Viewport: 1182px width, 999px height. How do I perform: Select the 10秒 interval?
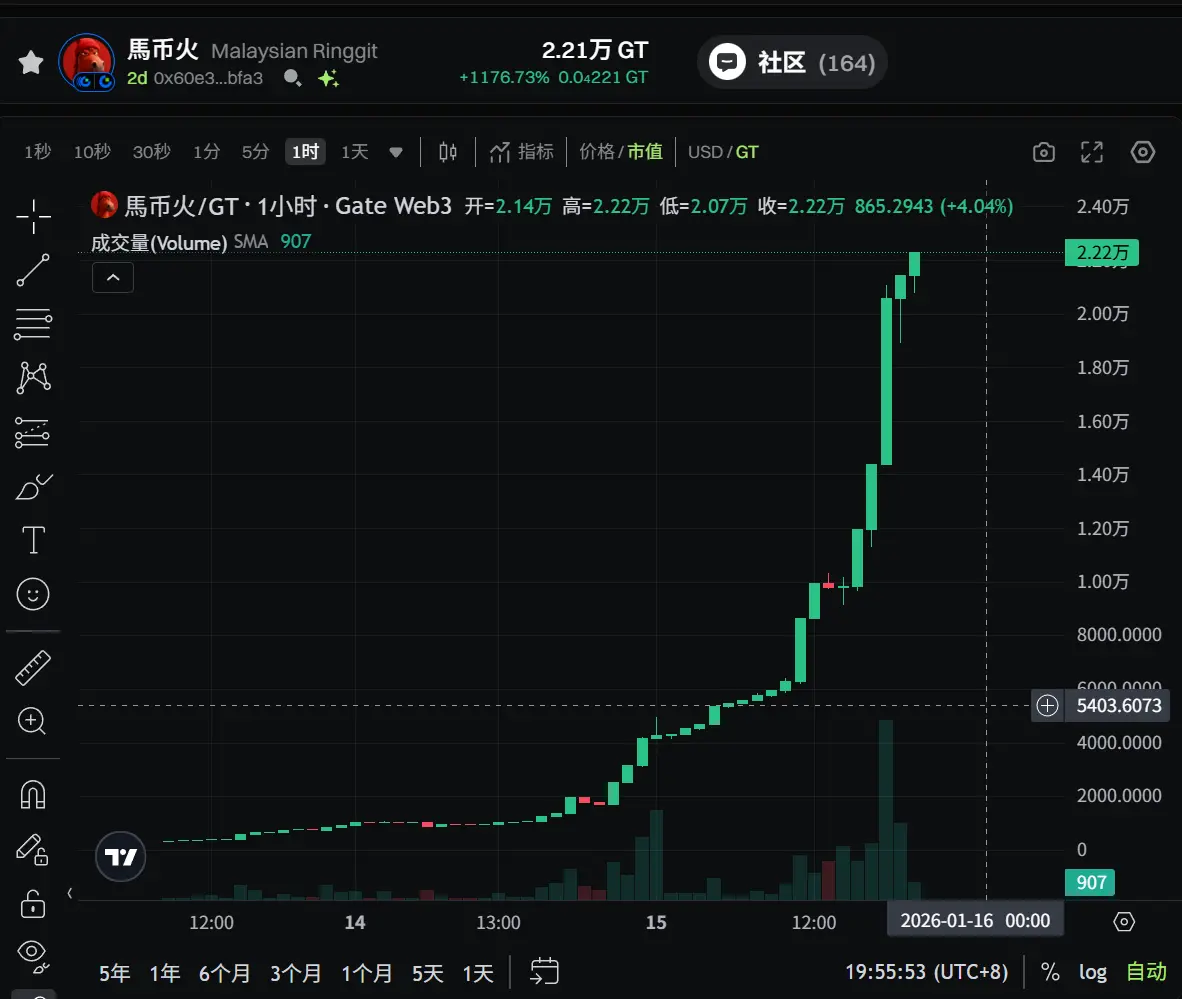(92, 152)
